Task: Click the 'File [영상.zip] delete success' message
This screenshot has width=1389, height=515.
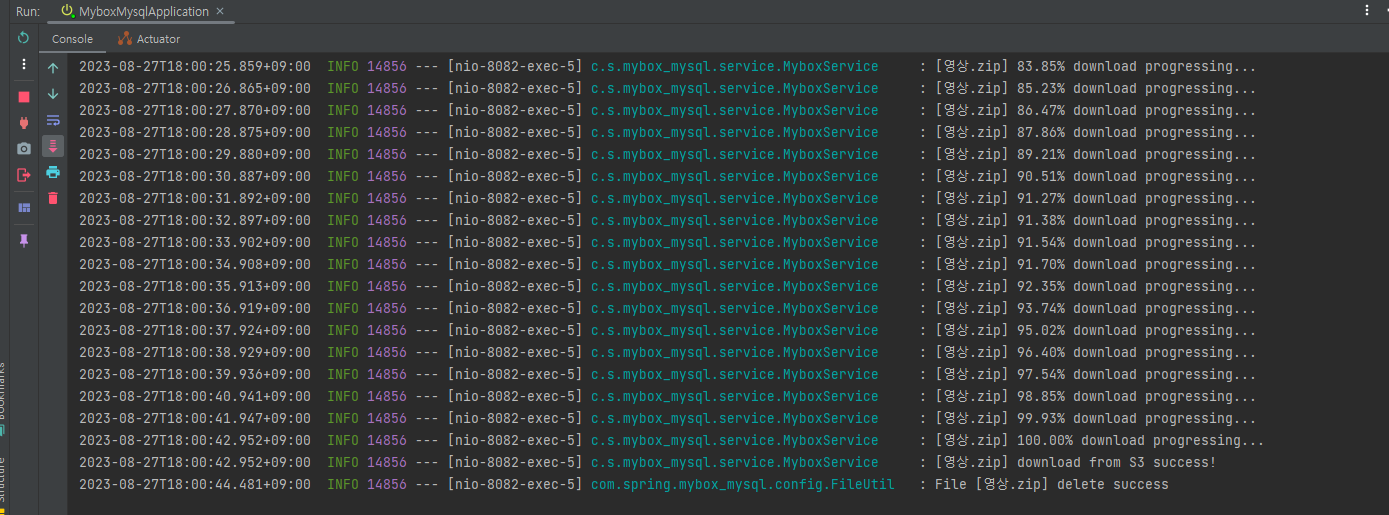Action: 1051,484
